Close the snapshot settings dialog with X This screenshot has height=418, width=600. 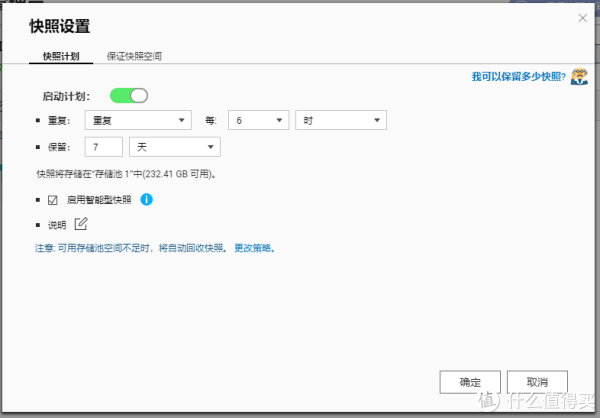[x=582, y=18]
